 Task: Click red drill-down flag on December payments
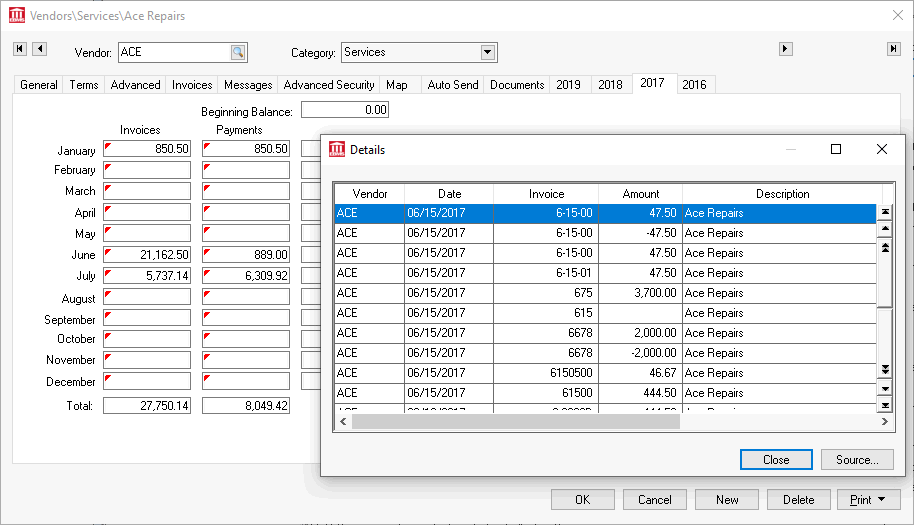pos(207,378)
